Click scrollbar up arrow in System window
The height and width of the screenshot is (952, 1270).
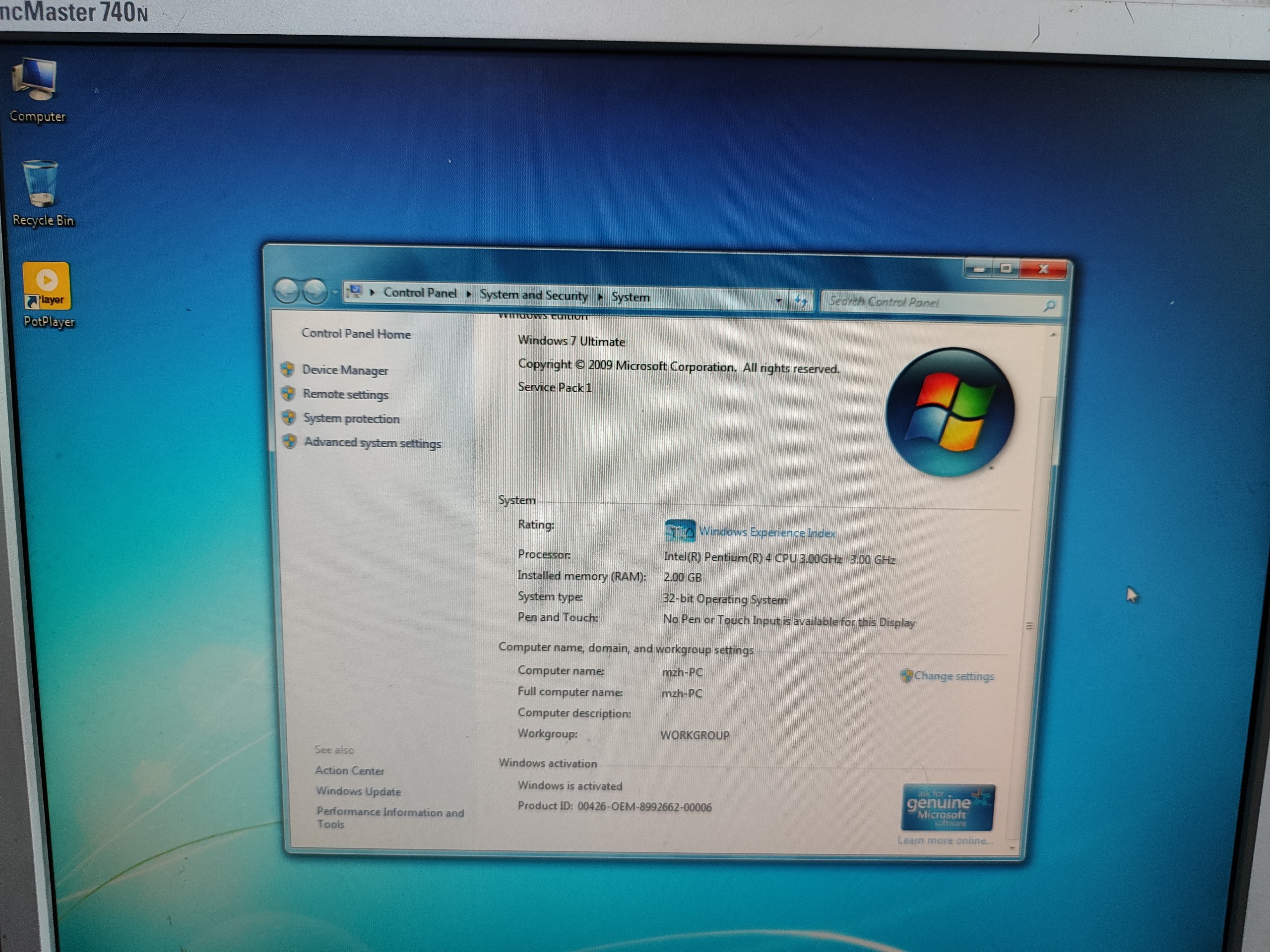1052,335
